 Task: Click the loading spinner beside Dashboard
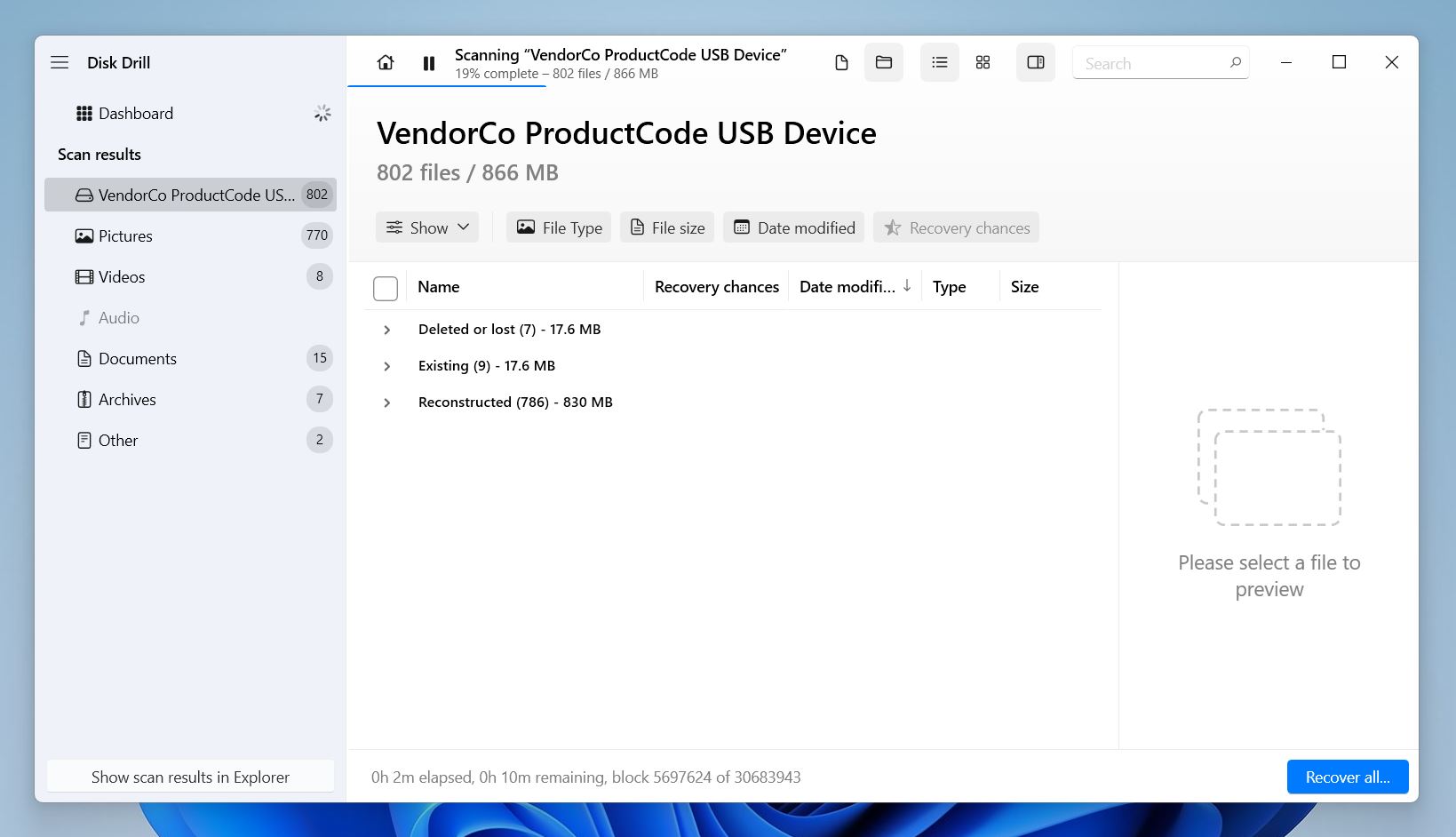coord(322,113)
